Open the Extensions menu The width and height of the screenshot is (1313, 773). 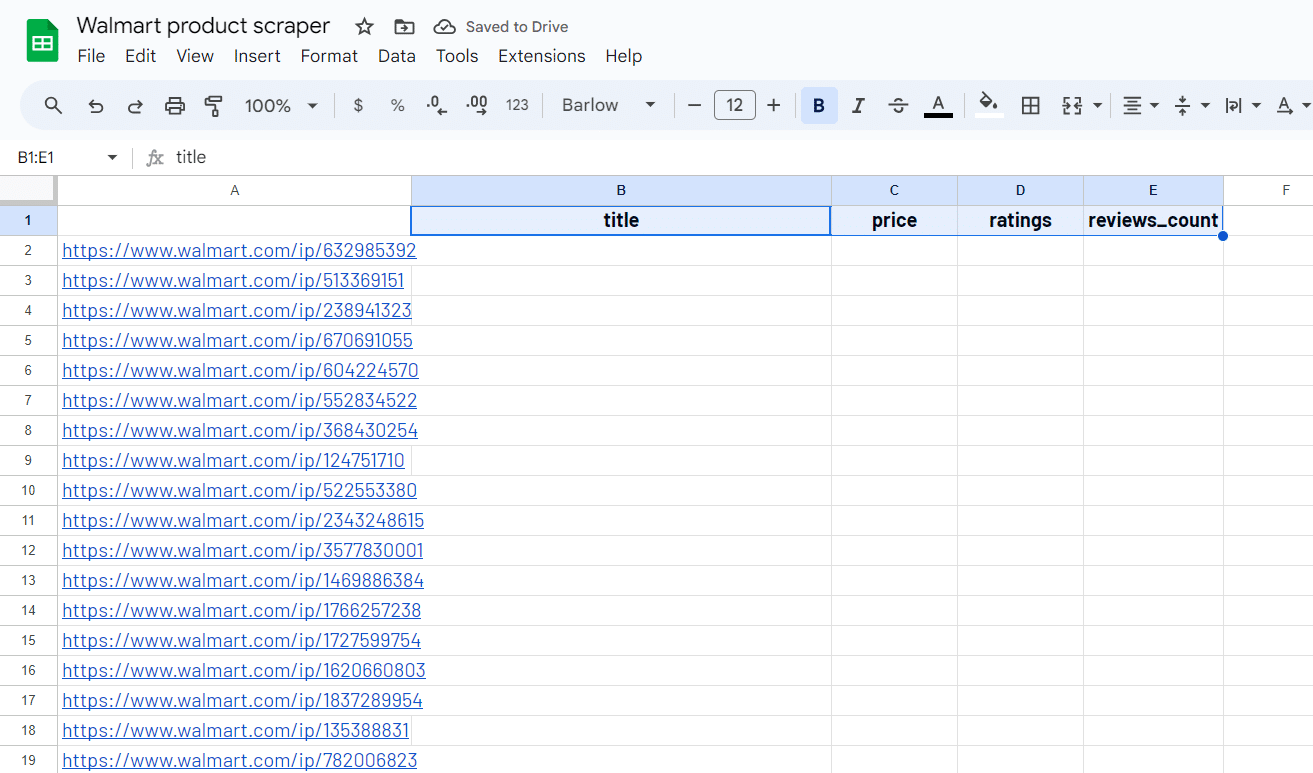(x=541, y=56)
